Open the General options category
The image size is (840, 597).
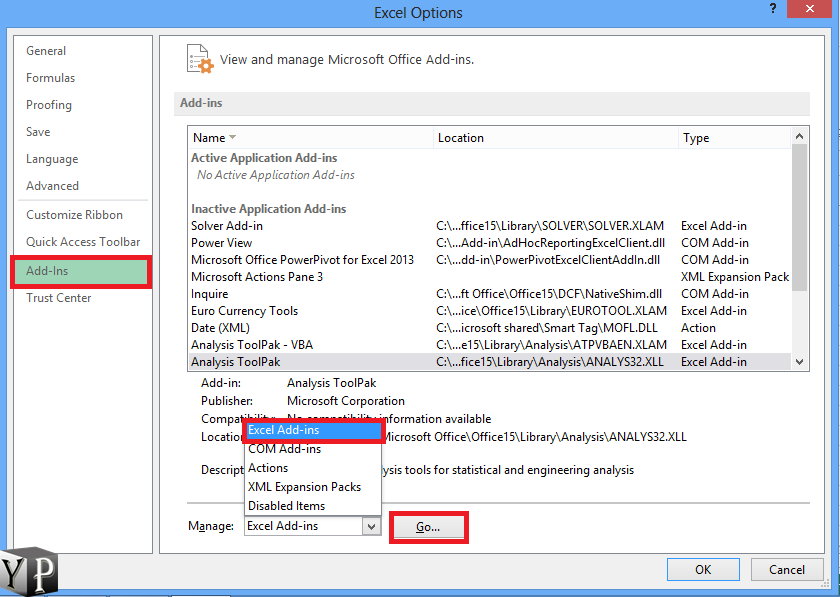coord(46,51)
